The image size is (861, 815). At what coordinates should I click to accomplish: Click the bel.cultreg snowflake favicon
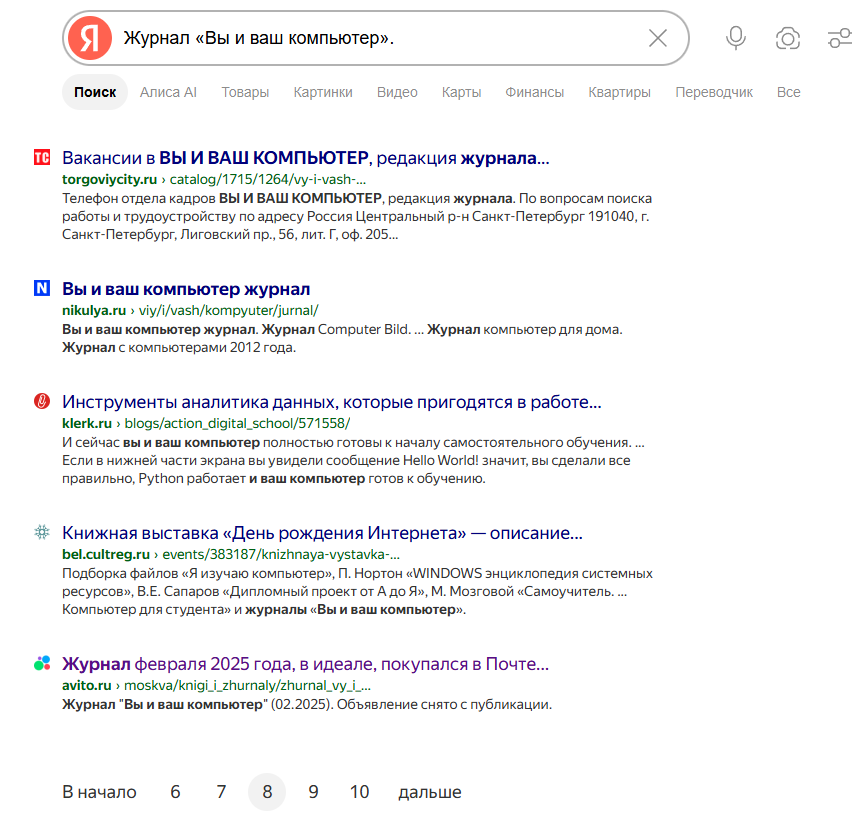42,532
